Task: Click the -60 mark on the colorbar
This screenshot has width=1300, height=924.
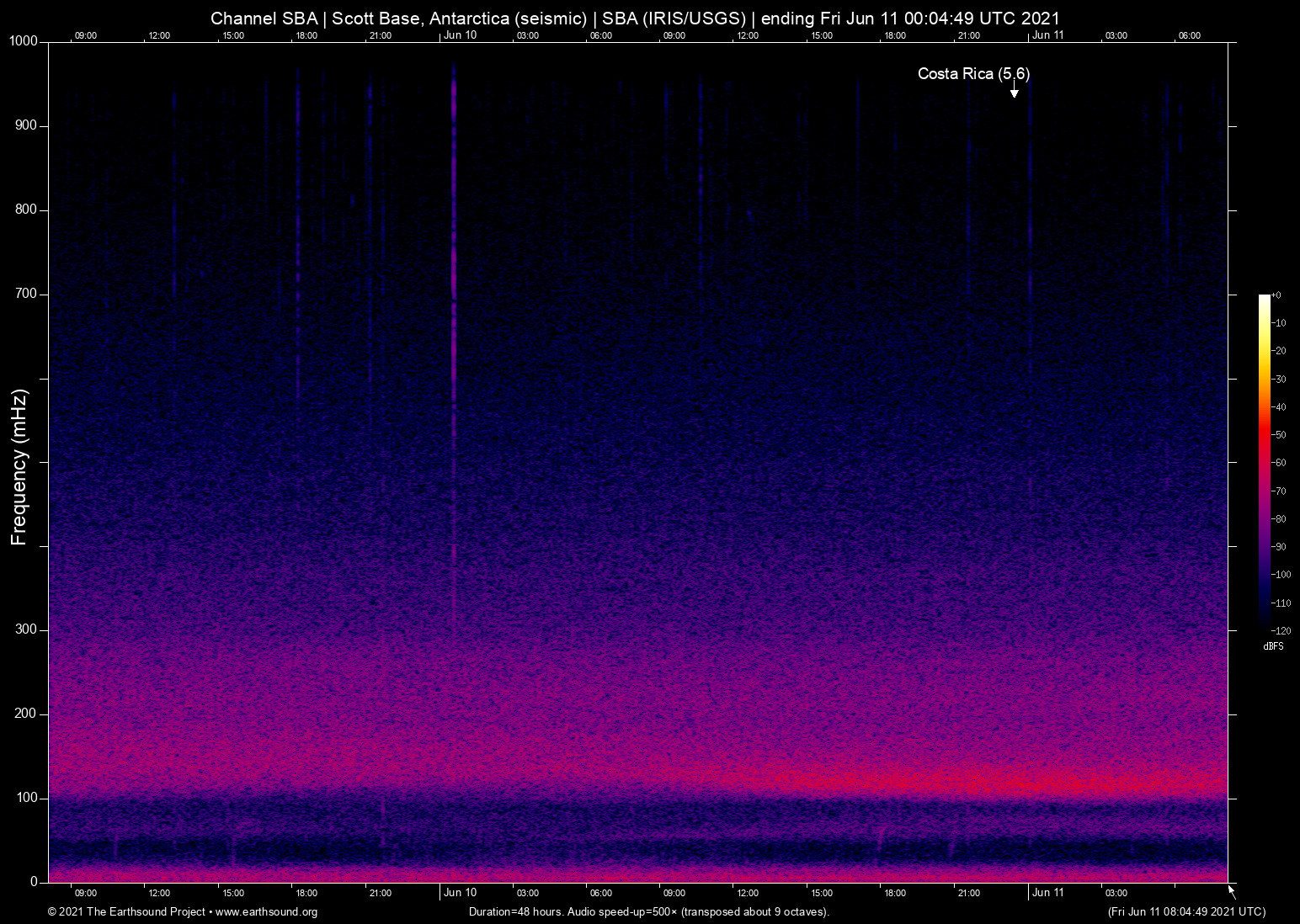Action: (1278, 462)
